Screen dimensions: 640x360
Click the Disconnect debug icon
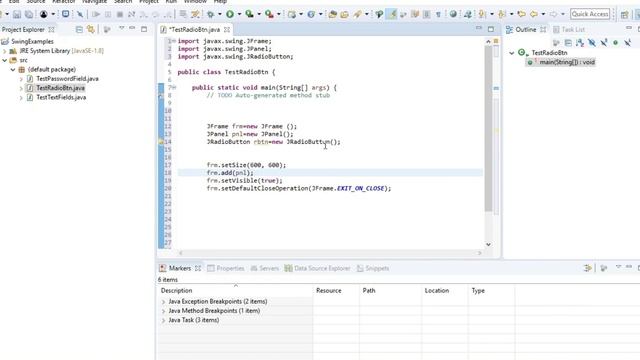pyautogui.click(x=131, y=14)
